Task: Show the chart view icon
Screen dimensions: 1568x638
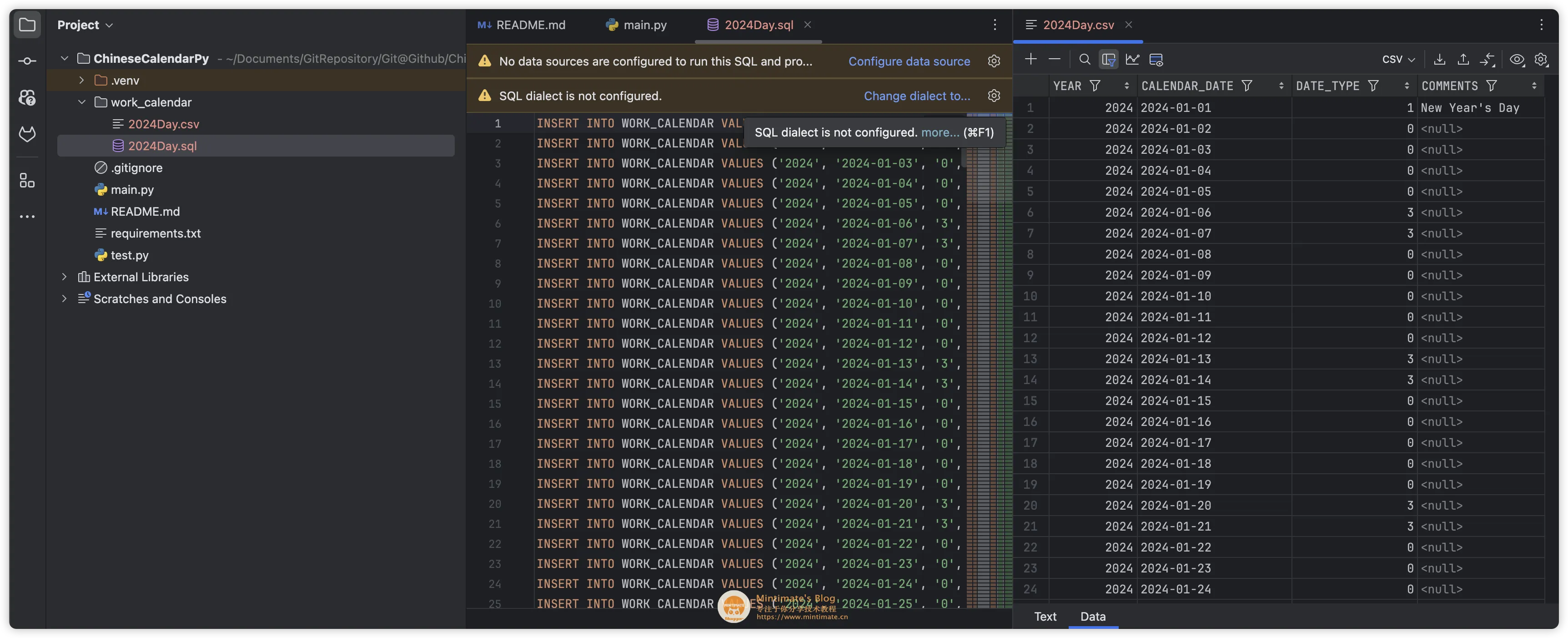Action: coord(1132,59)
